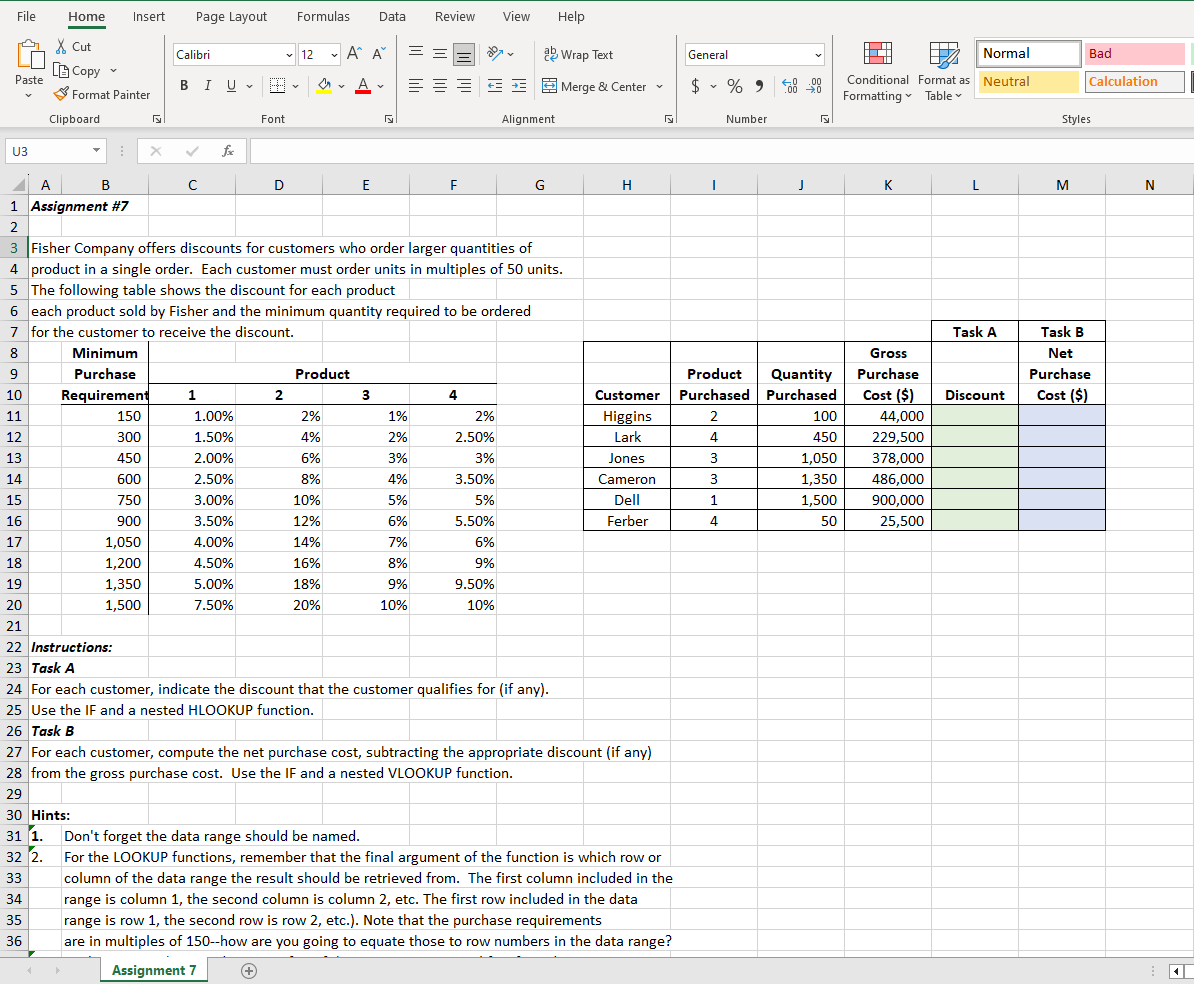
Task: Increase font size with the larger A icon
Action: 354,54
